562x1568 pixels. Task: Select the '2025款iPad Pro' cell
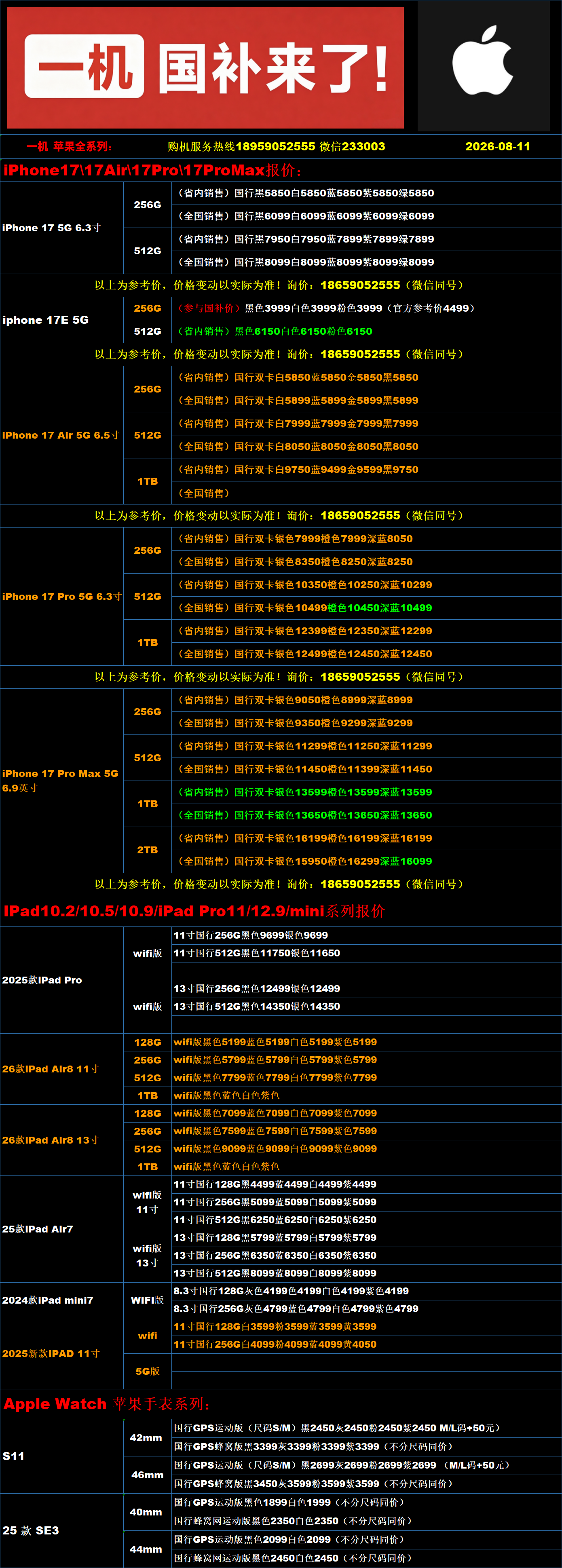(x=62, y=980)
